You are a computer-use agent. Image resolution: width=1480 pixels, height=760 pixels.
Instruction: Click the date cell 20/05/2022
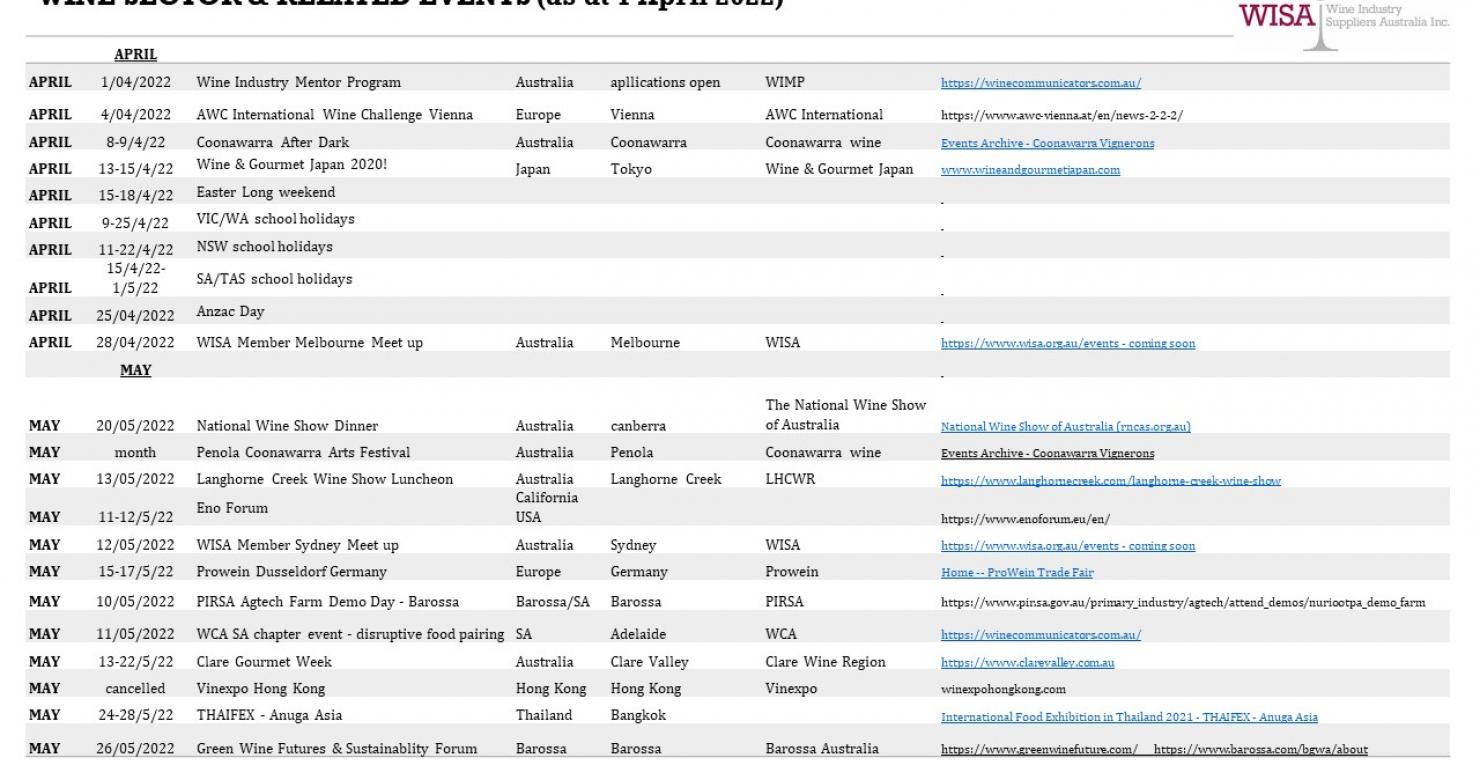tap(136, 426)
